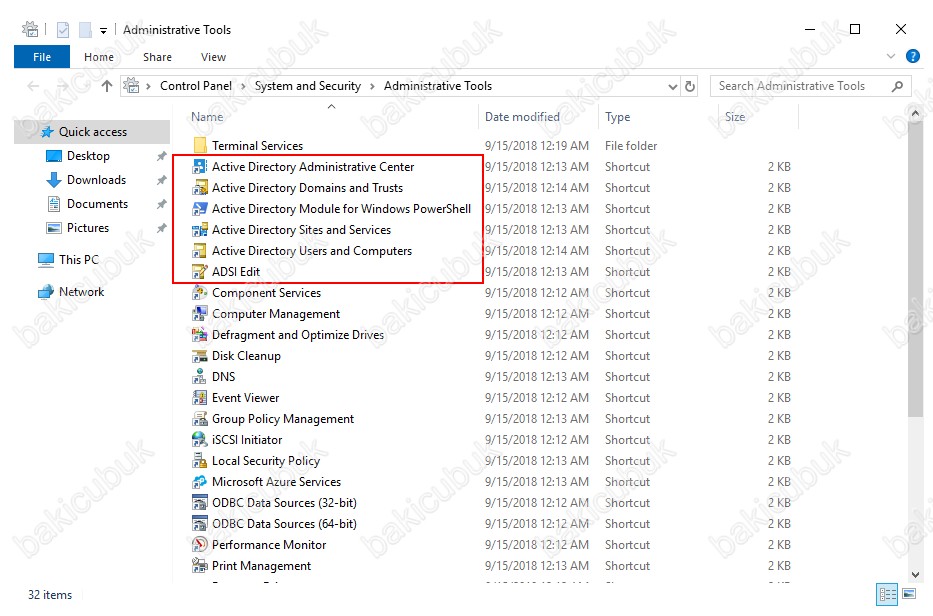Click Properties quick access toolbar icon

tap(63, 29)
